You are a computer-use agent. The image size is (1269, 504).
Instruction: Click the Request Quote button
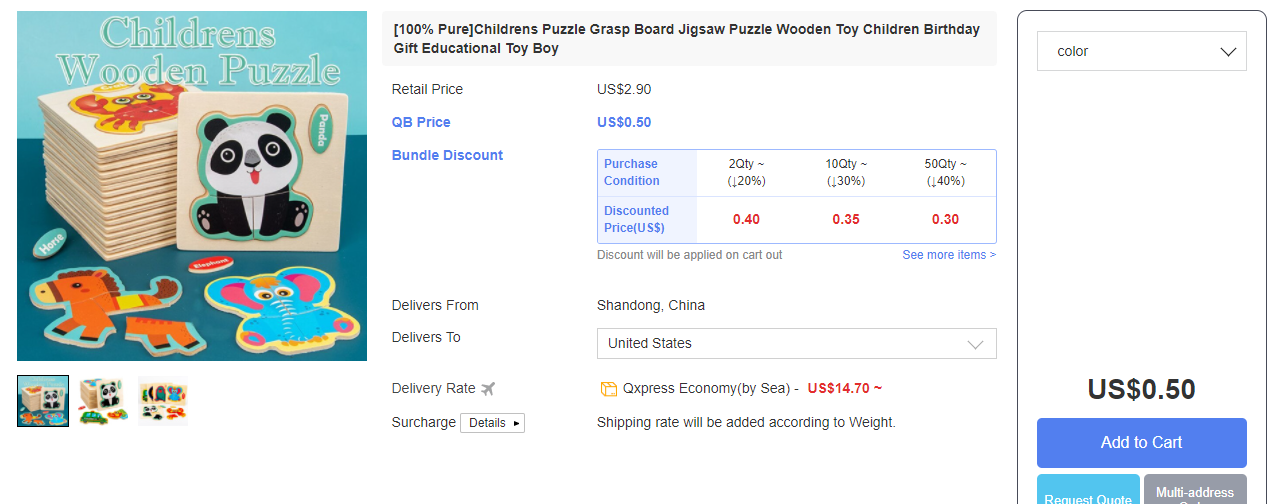click(1088, 490)
